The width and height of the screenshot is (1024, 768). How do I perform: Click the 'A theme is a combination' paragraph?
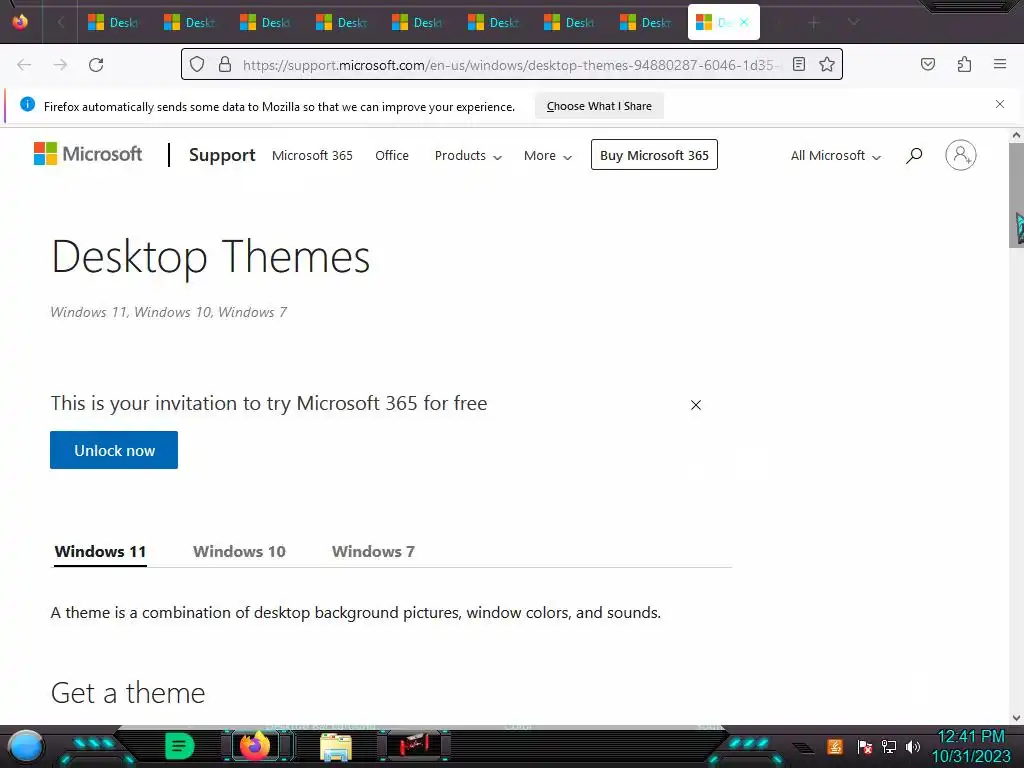click(356, 613)
